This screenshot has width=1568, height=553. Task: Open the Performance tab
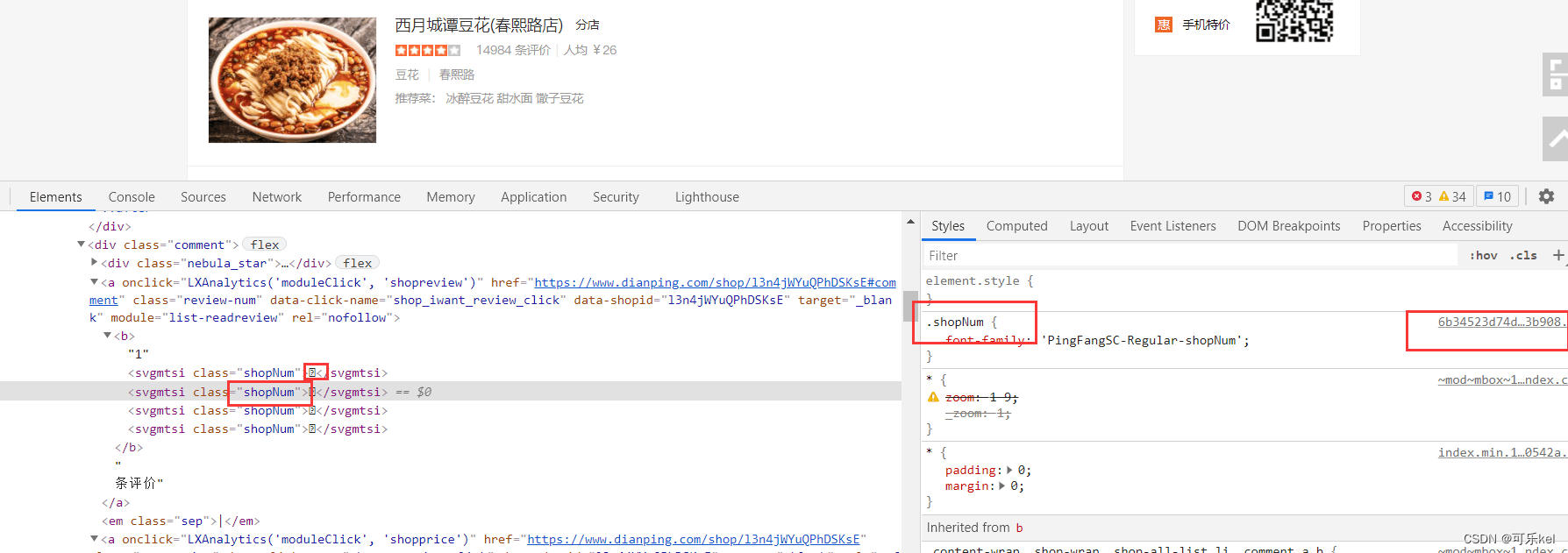364,197
